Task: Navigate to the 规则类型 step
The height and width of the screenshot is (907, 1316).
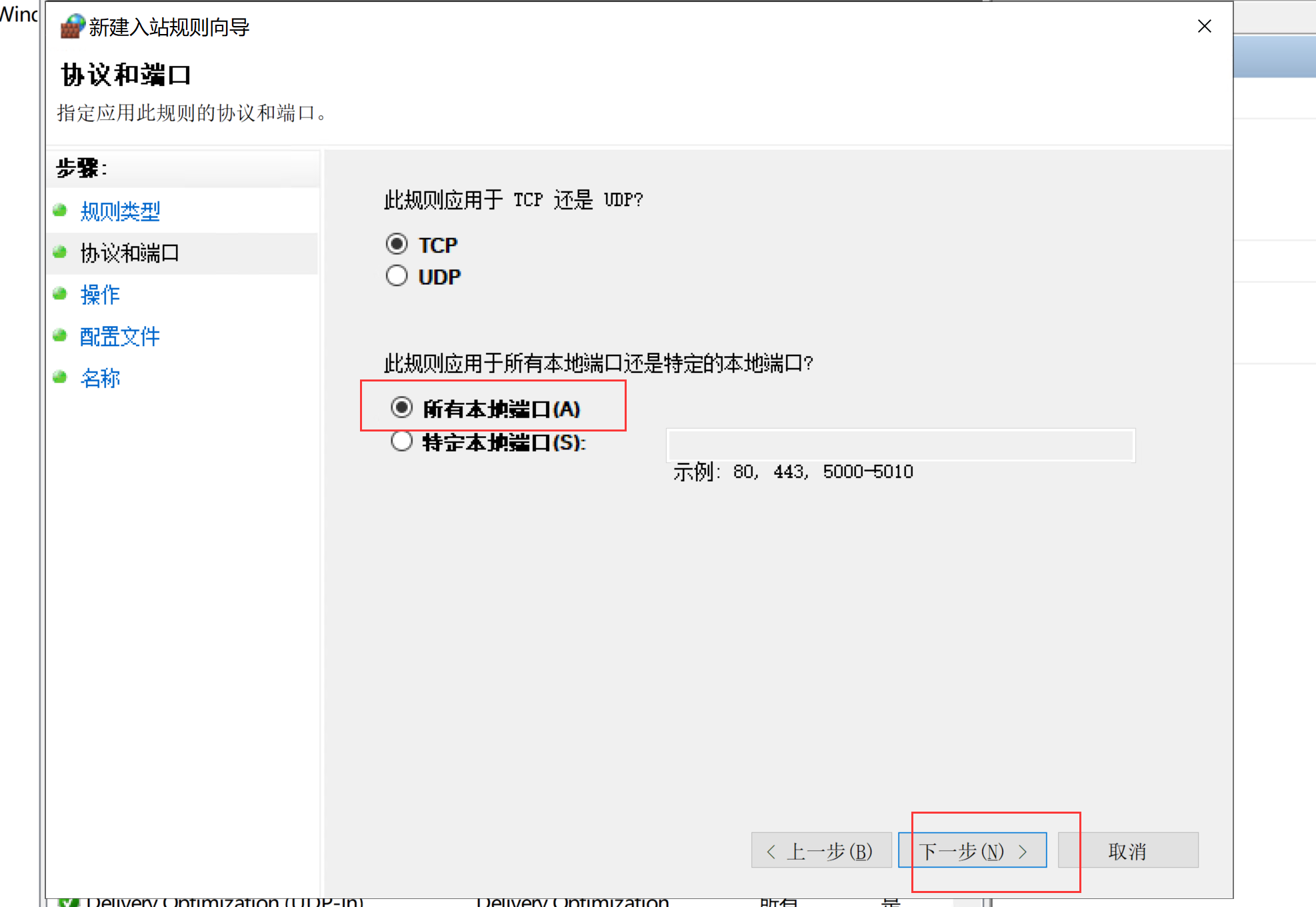Action: pyautogui.click(x=120, y=211)
